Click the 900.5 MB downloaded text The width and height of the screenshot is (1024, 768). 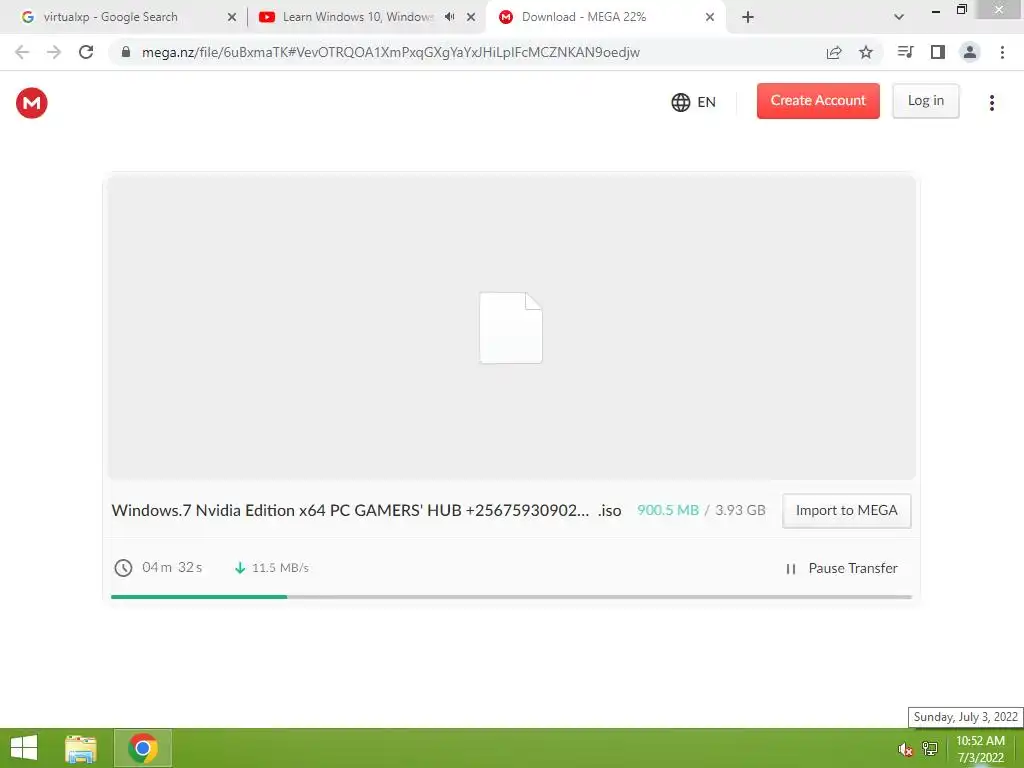coord(667,510)
